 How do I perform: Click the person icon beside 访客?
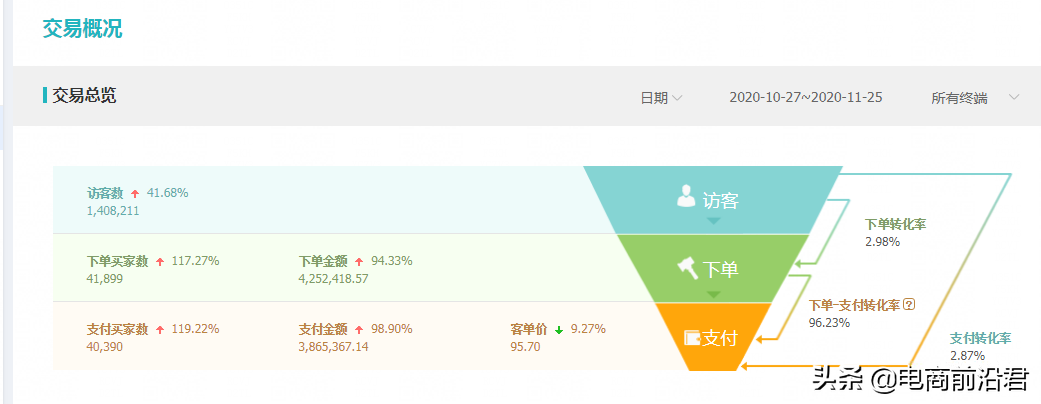pos(686,196)
